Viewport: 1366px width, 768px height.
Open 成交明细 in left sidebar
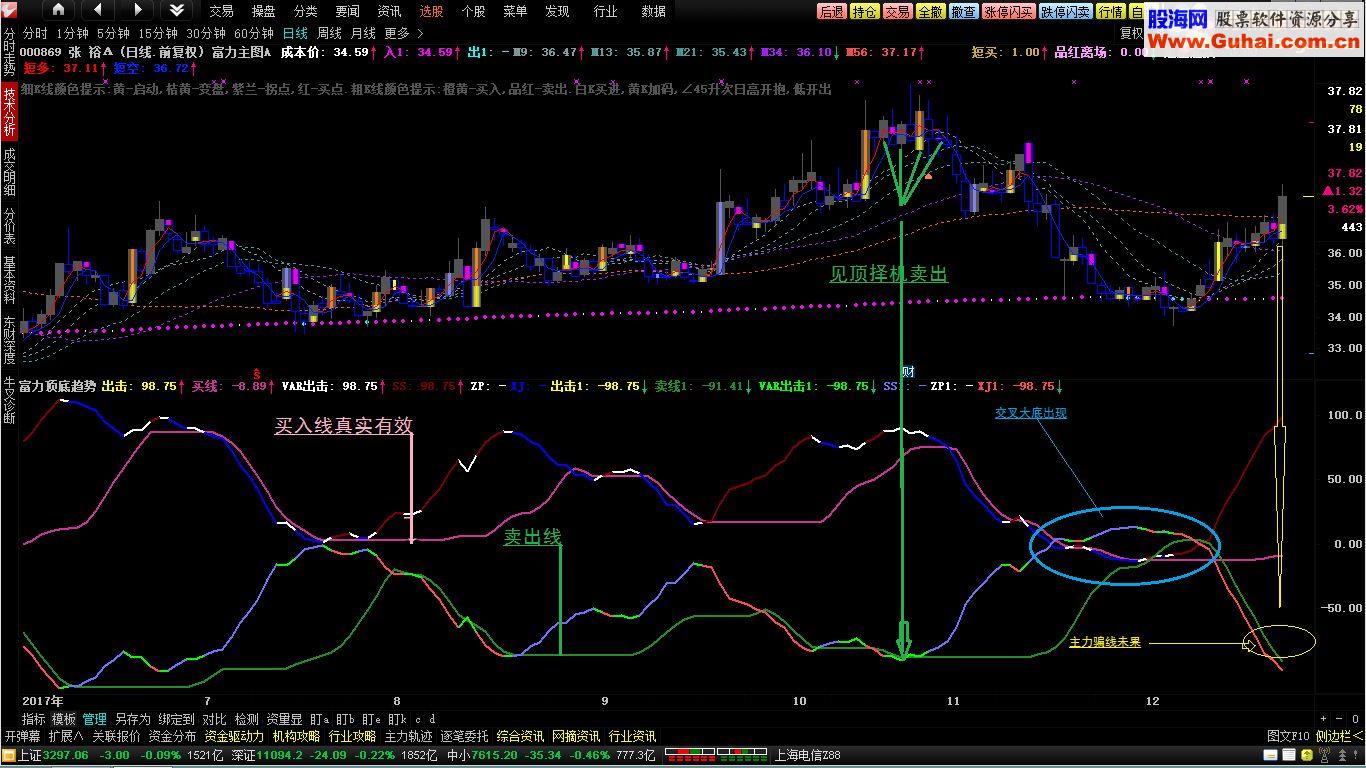(9, 172)
